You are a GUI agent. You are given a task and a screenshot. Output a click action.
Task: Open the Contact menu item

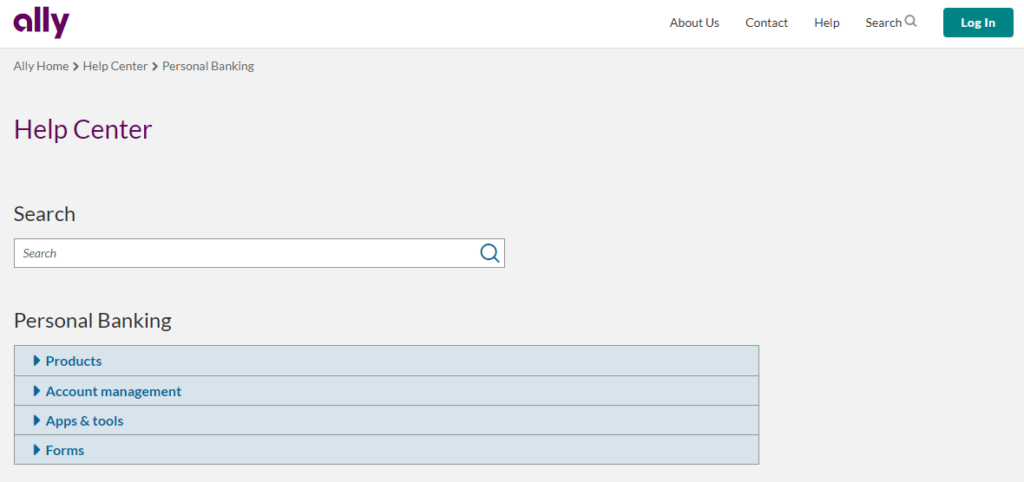point(767,23)
